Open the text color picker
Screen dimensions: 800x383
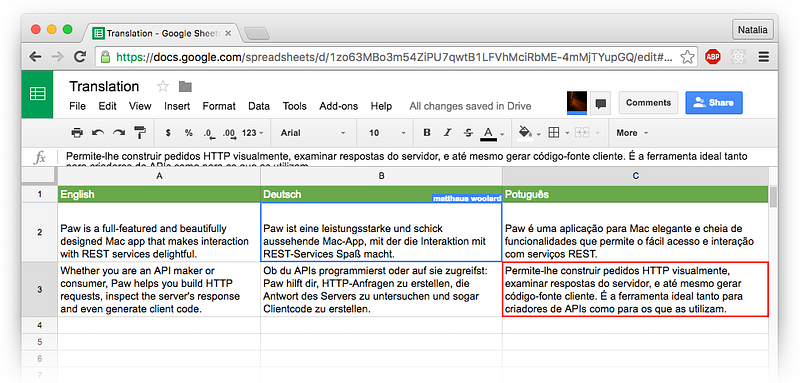(x=488, y=134)
